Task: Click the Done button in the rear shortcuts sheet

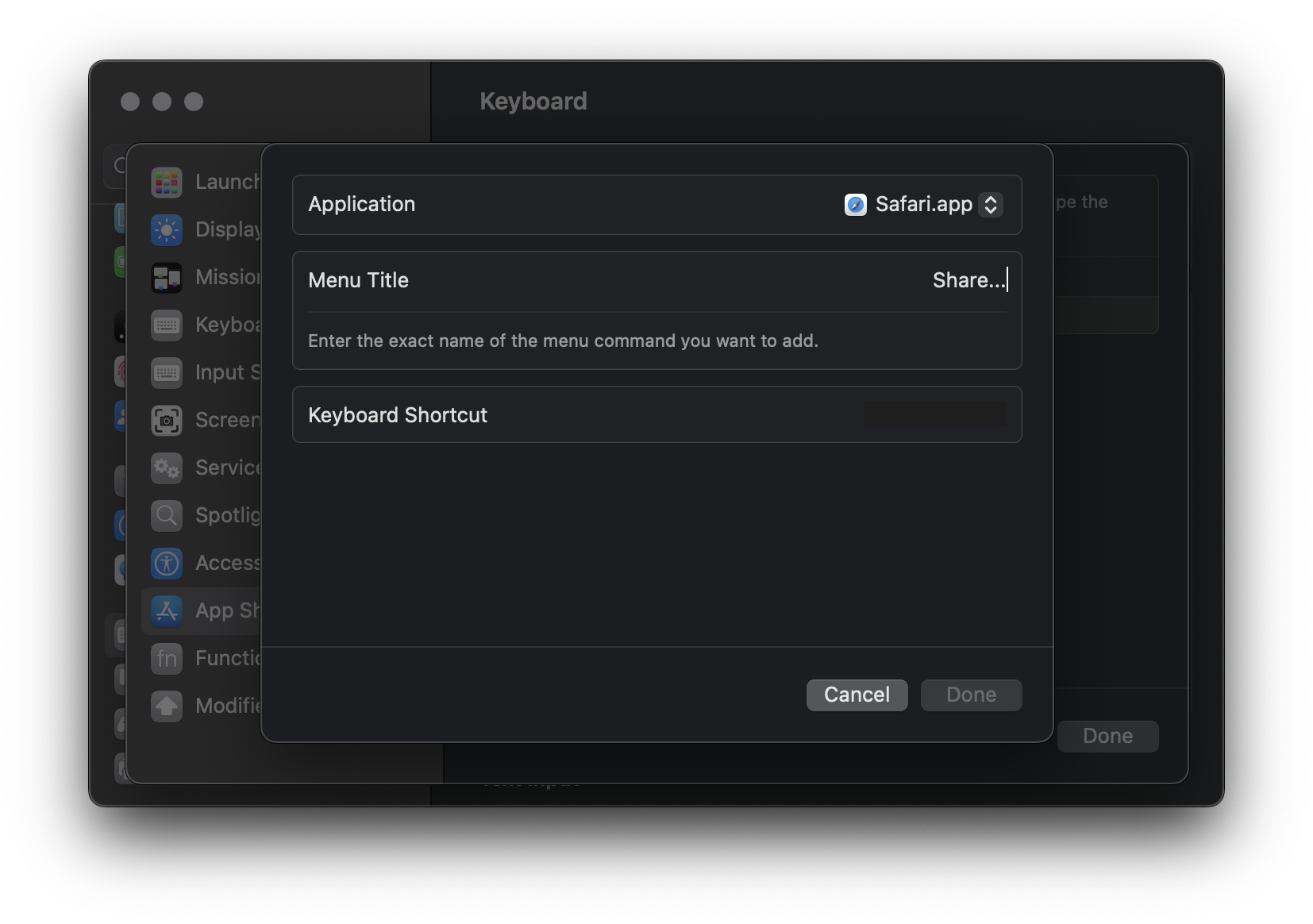Action: [1107, 737]
